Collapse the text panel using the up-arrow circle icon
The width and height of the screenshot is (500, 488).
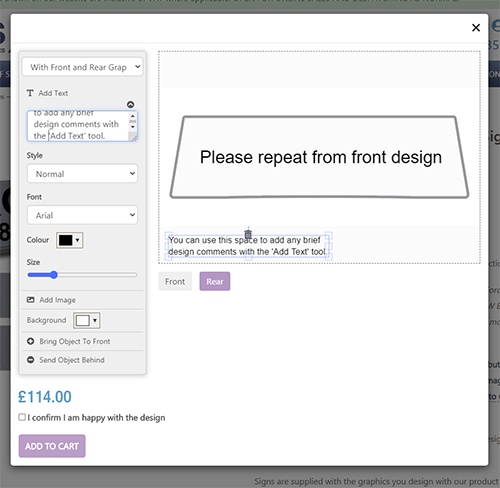pyautogui.click(x=130, y=105)
